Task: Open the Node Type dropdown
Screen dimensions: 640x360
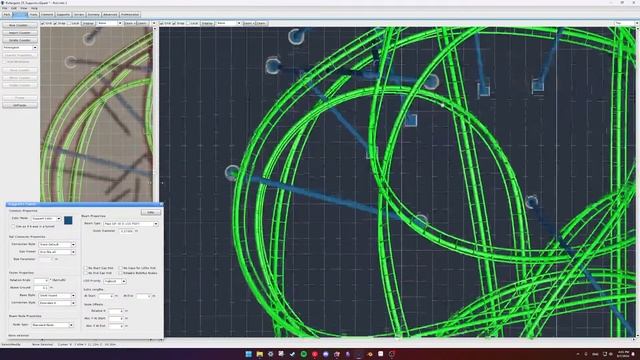Action: 52,325
